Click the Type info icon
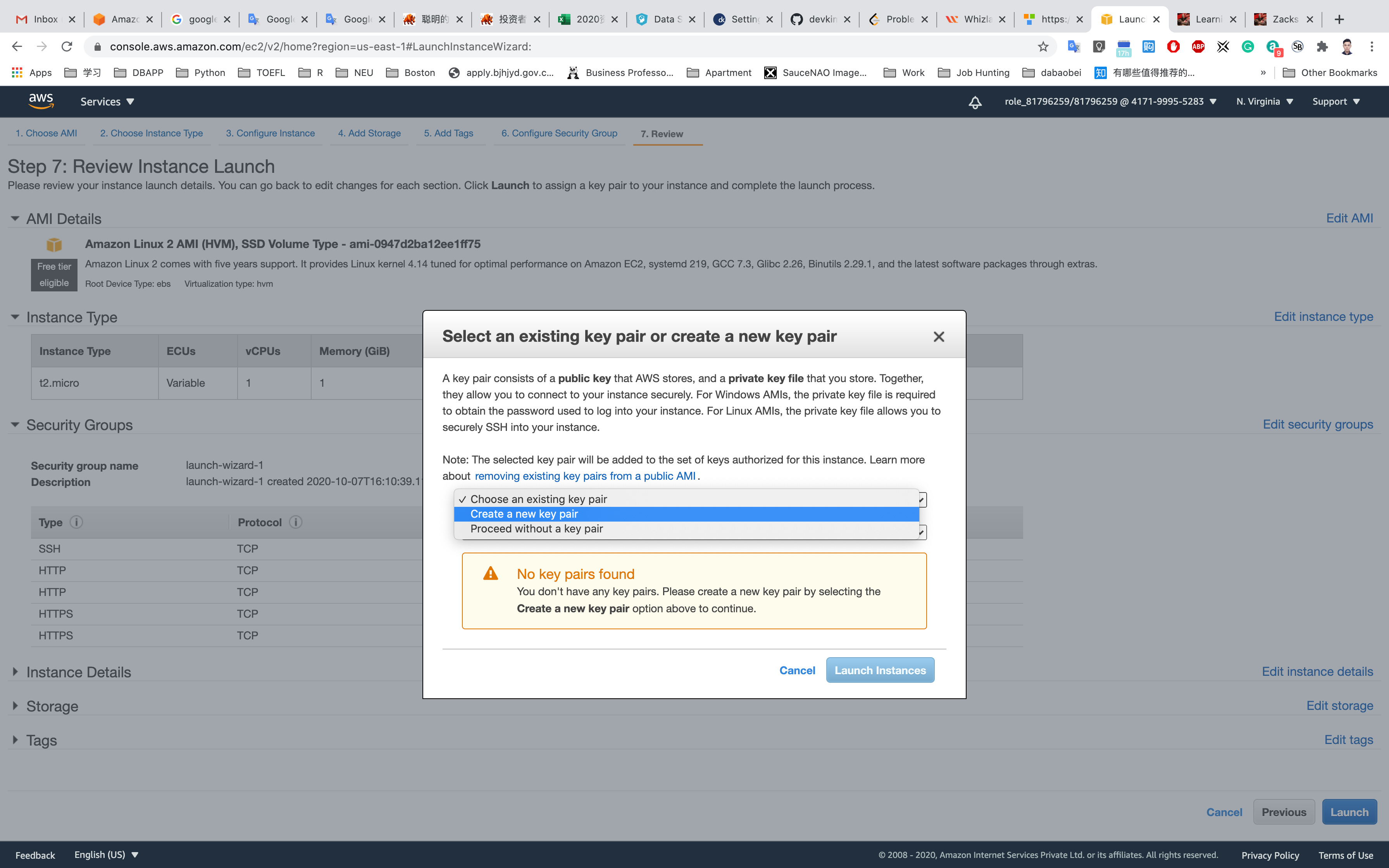This screenshot has height=868, width=1389. 76,522
